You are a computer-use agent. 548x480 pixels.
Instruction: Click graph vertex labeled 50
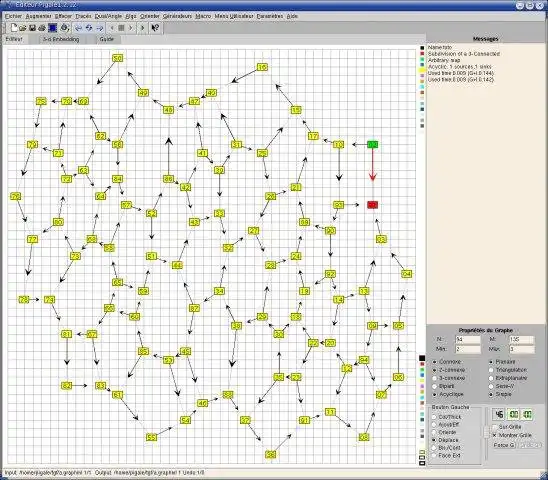coord(117,58)
